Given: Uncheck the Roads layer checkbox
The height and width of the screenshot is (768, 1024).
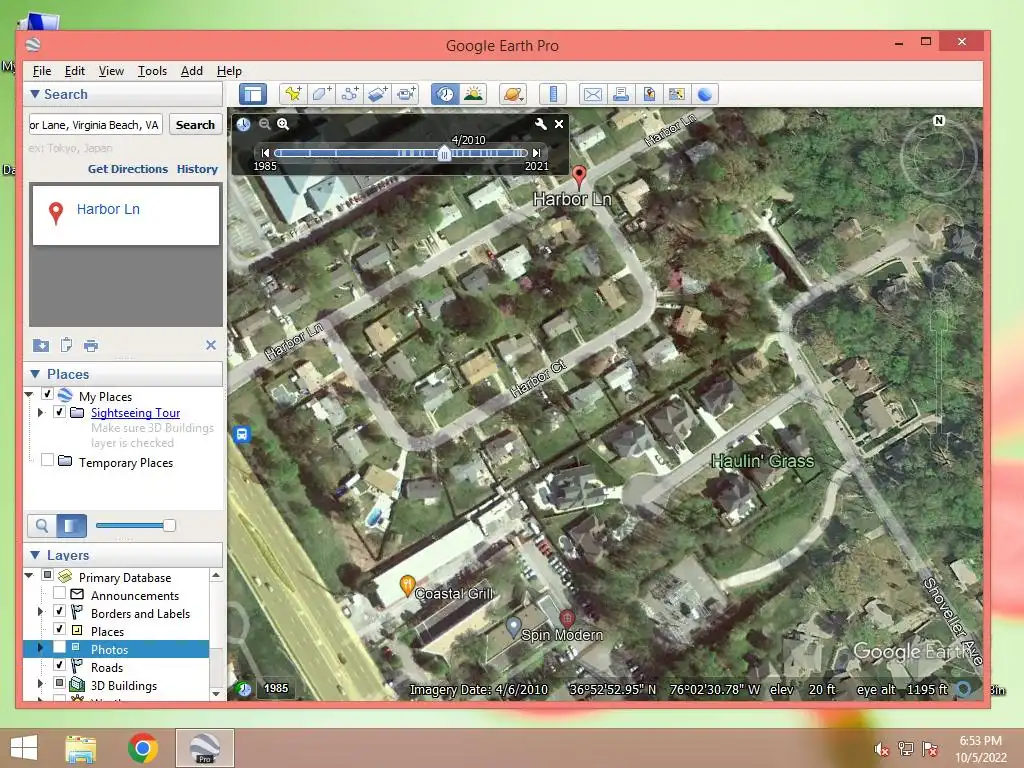Looking at the screenshot, I should pyautogui.click(x=59, y=665).
